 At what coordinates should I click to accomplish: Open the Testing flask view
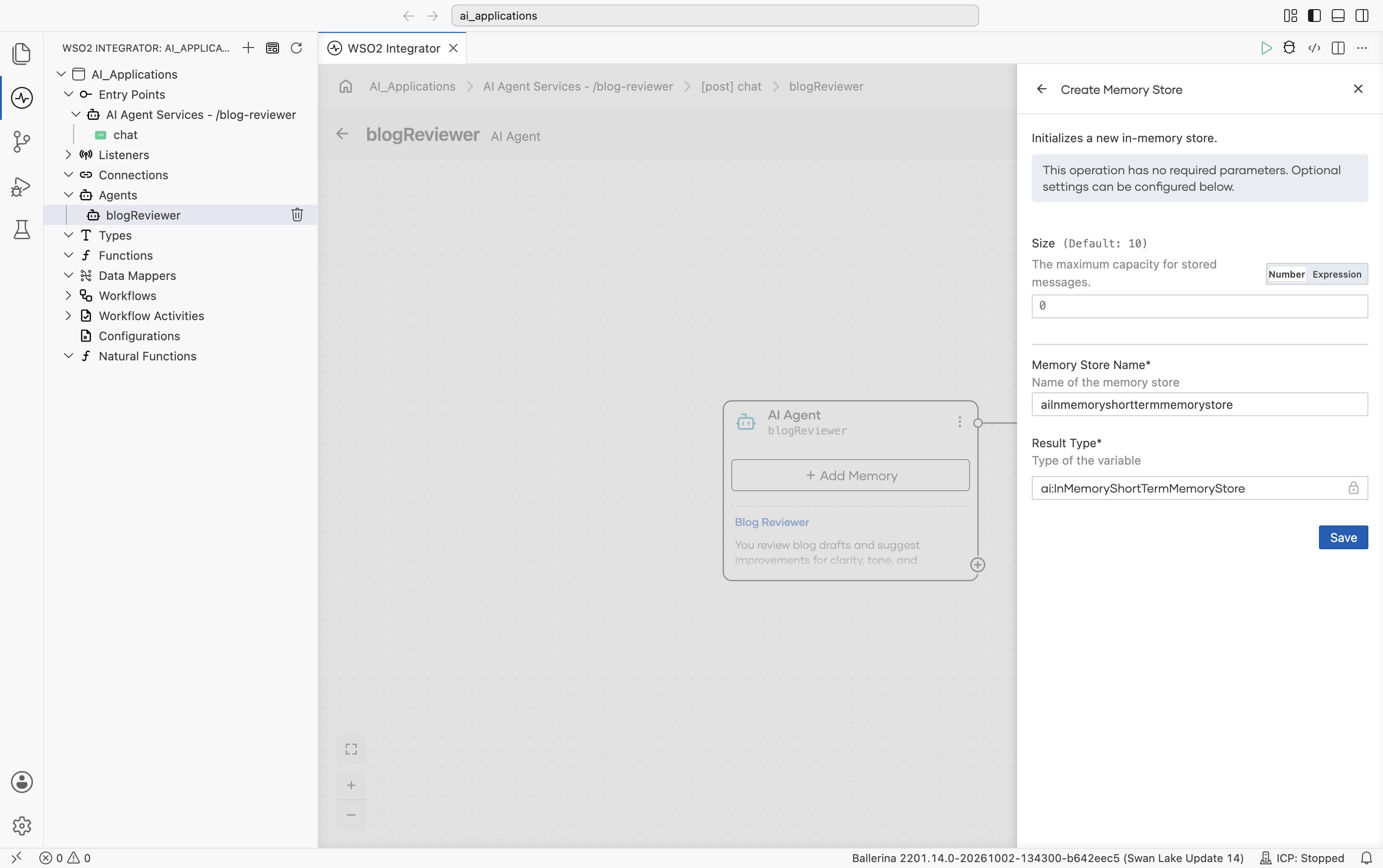coord(22,230)
